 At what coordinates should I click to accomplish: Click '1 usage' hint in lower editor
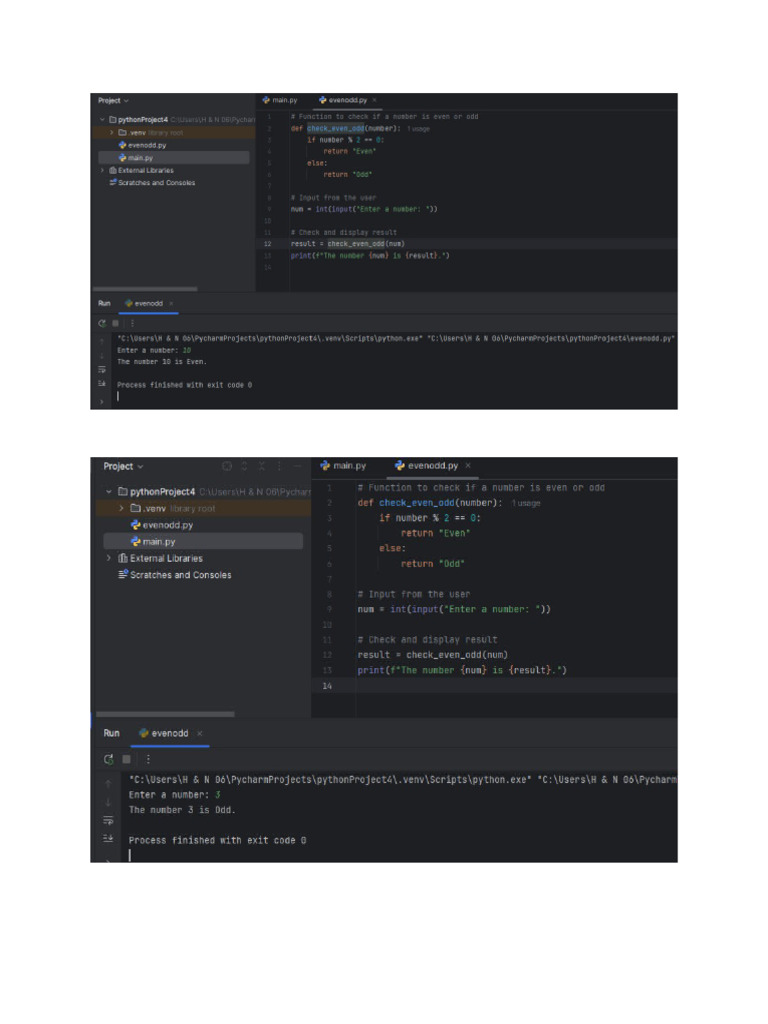(526, 503)
